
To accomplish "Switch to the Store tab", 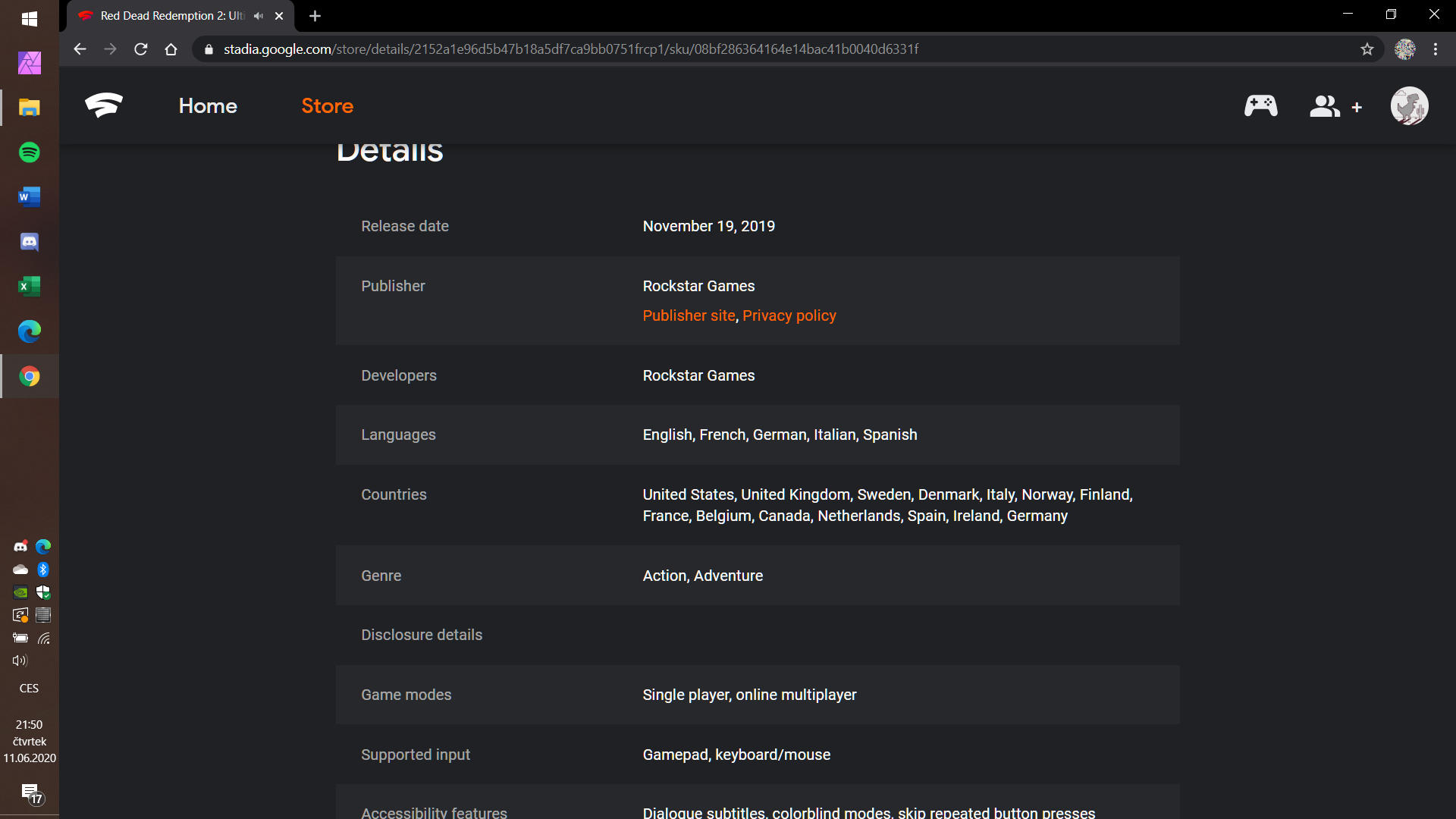I will 327,106.
